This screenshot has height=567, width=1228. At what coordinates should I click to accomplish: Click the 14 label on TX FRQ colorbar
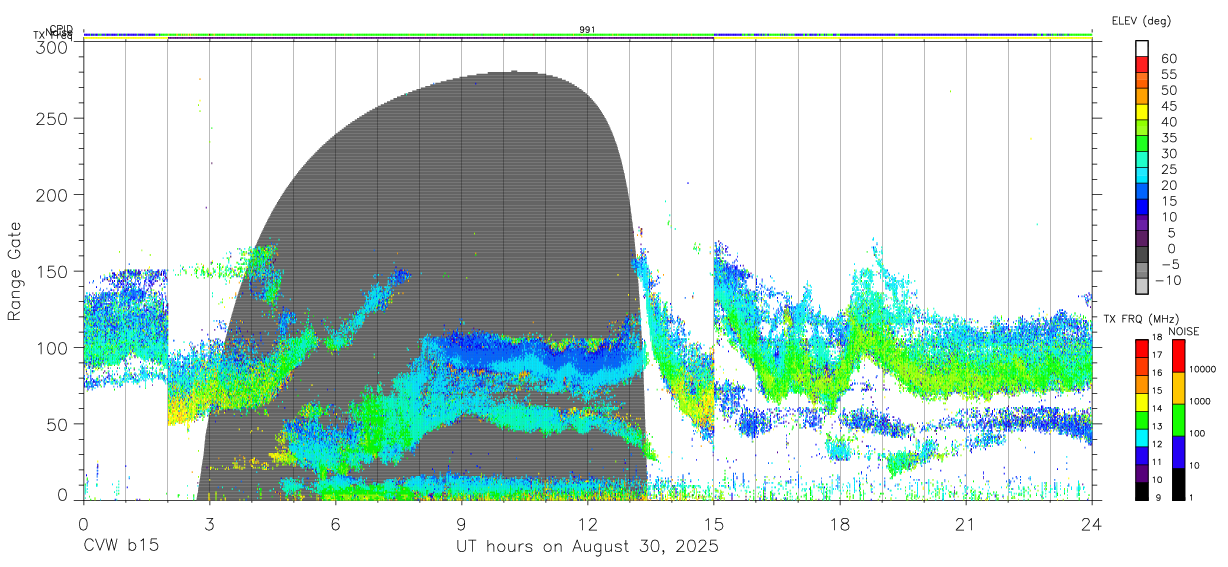tap(1158, 408)
